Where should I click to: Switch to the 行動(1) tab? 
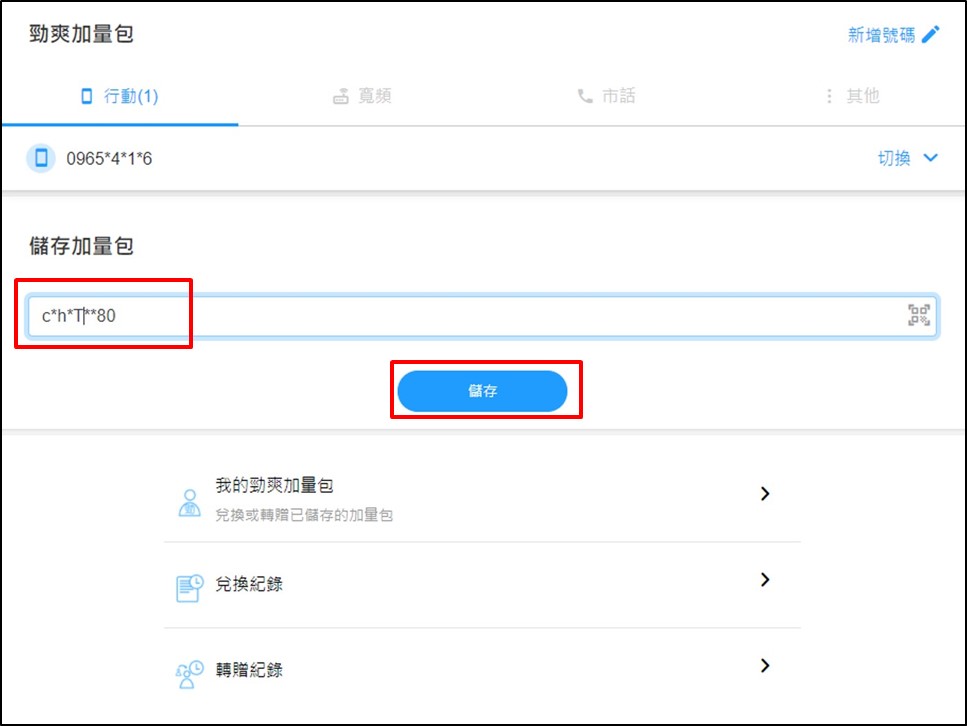click(x=120, y=97)
